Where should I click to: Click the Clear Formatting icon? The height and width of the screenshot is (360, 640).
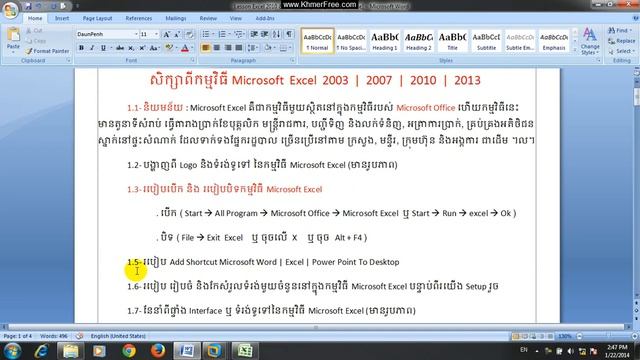point(189,35)
